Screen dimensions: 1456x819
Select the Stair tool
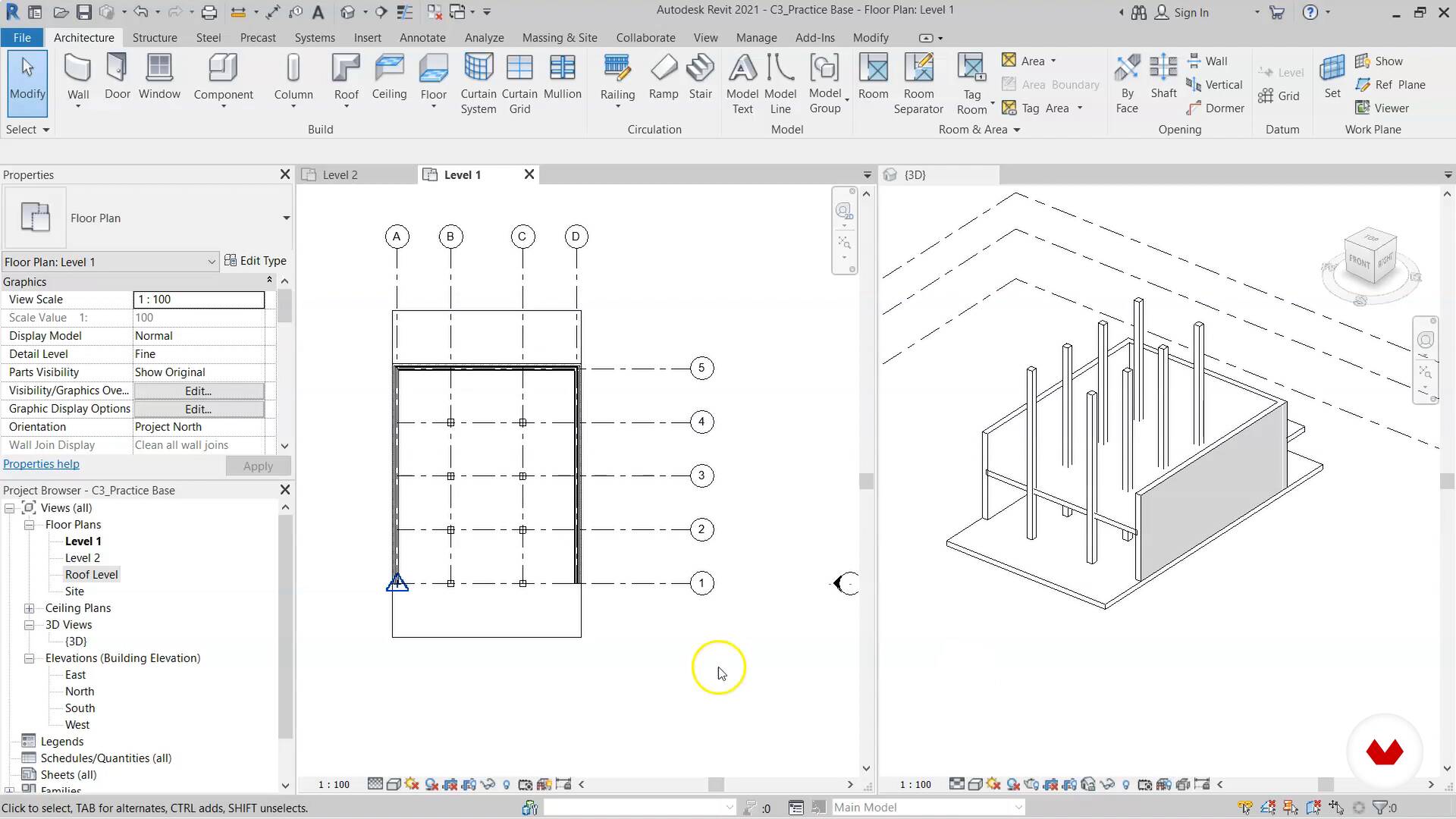coord(700,77)
